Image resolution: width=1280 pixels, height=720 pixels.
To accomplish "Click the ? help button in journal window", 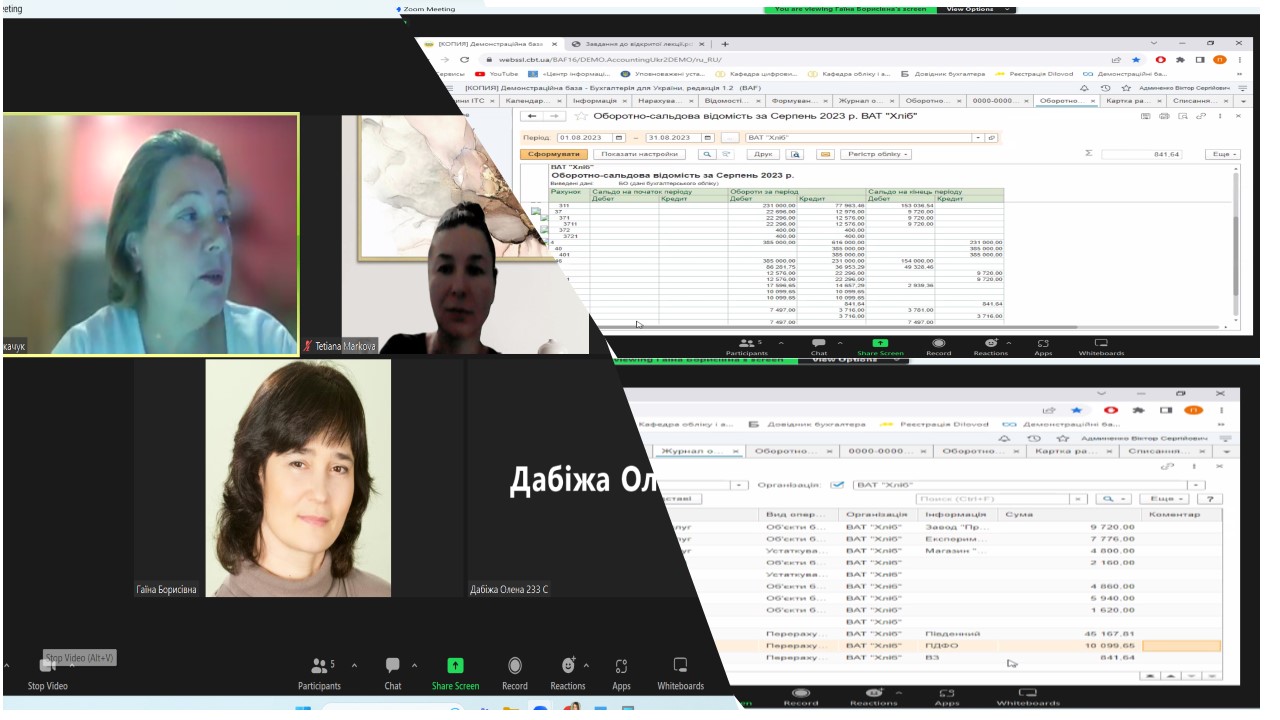I will (x=1209, y=498).
